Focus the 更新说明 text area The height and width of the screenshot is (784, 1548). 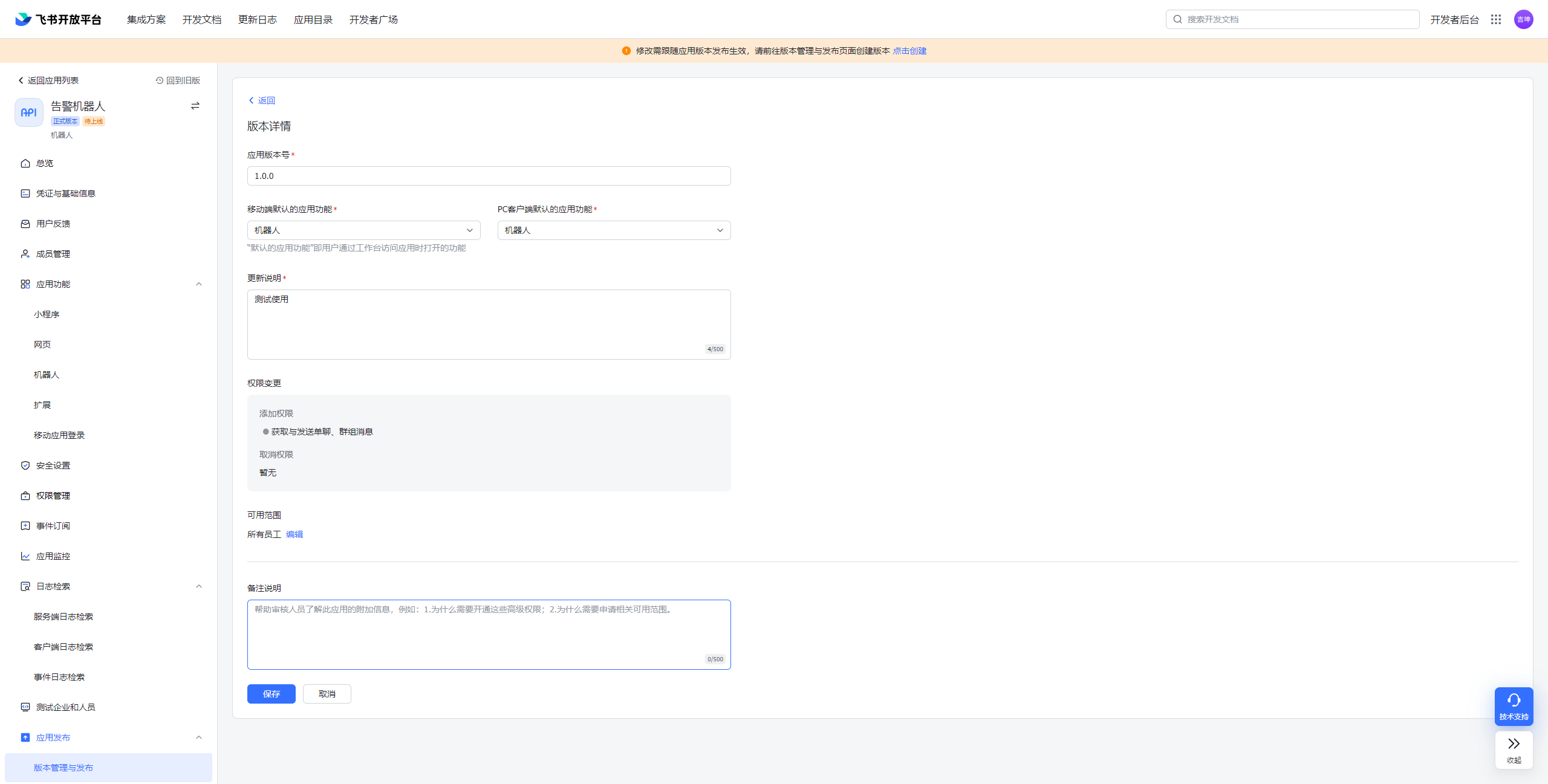(x=489, y=325)
